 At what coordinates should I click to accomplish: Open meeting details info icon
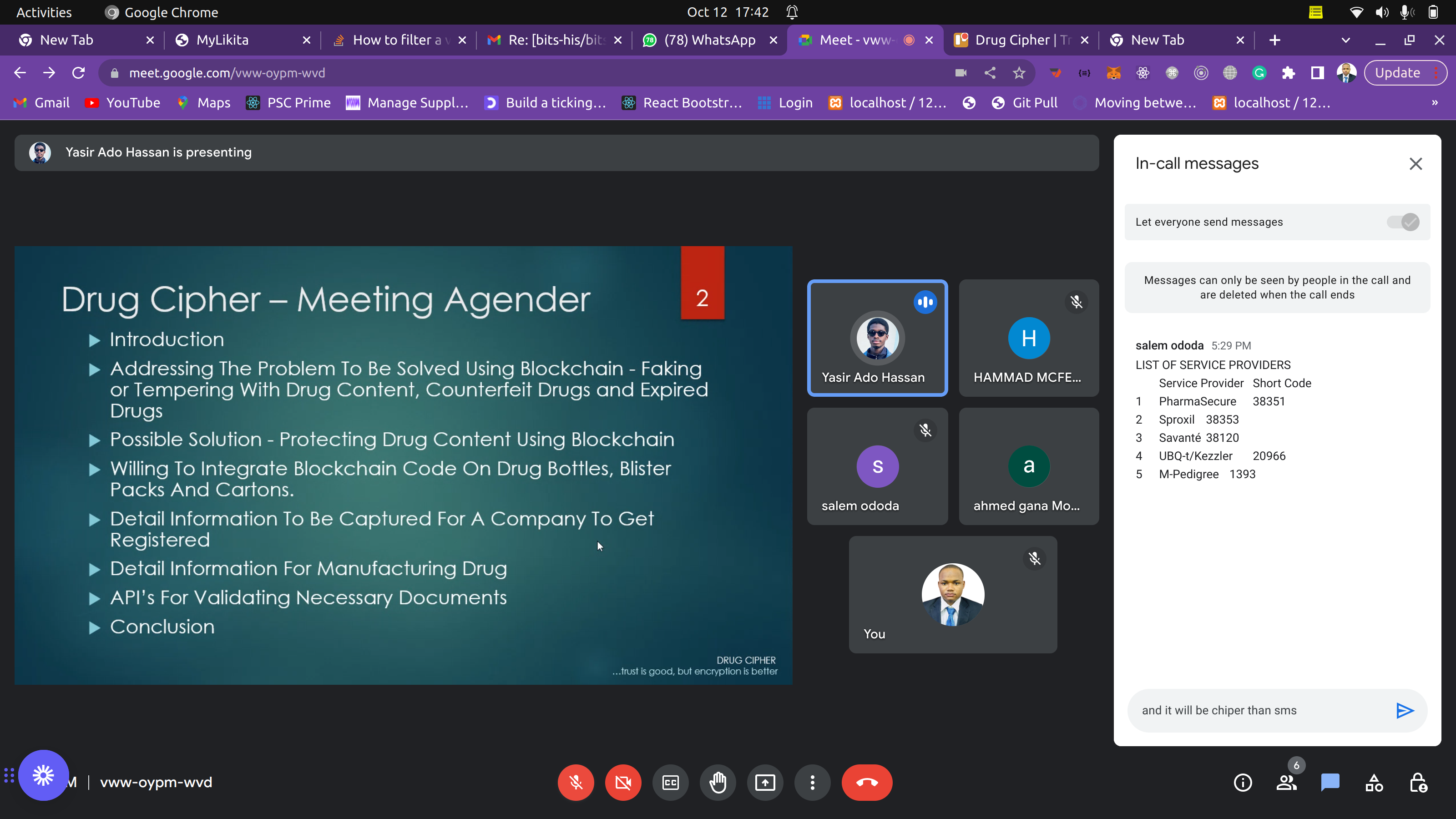tap(1242, 783)
